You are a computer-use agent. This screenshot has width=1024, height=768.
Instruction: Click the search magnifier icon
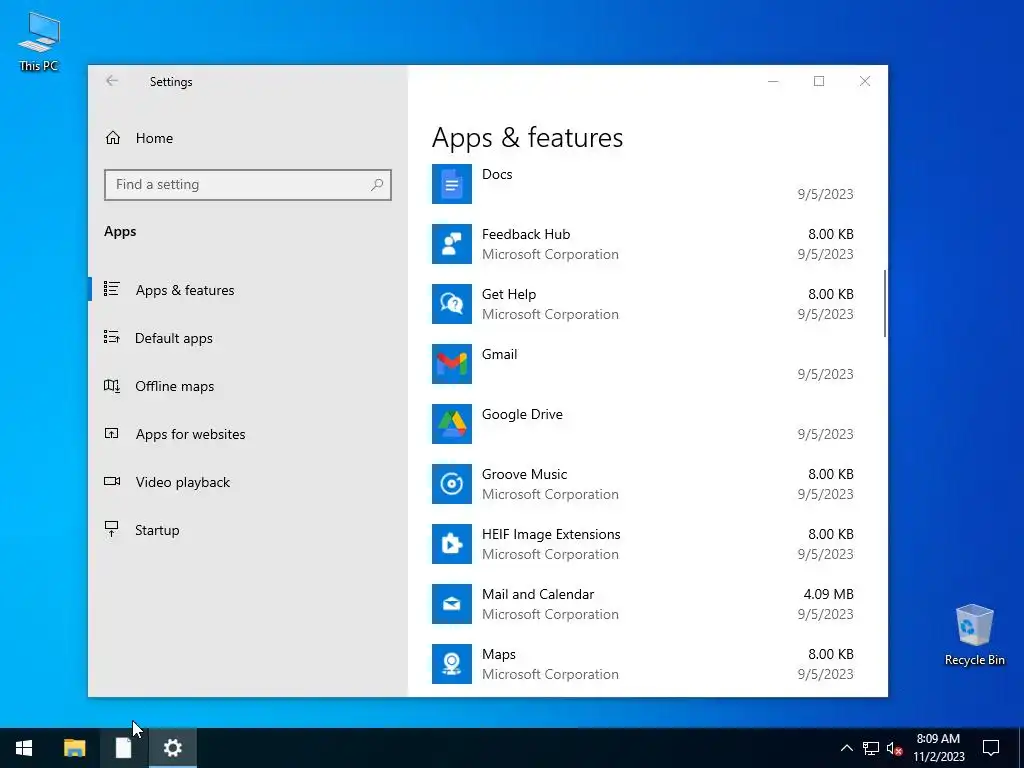[377, 185]
